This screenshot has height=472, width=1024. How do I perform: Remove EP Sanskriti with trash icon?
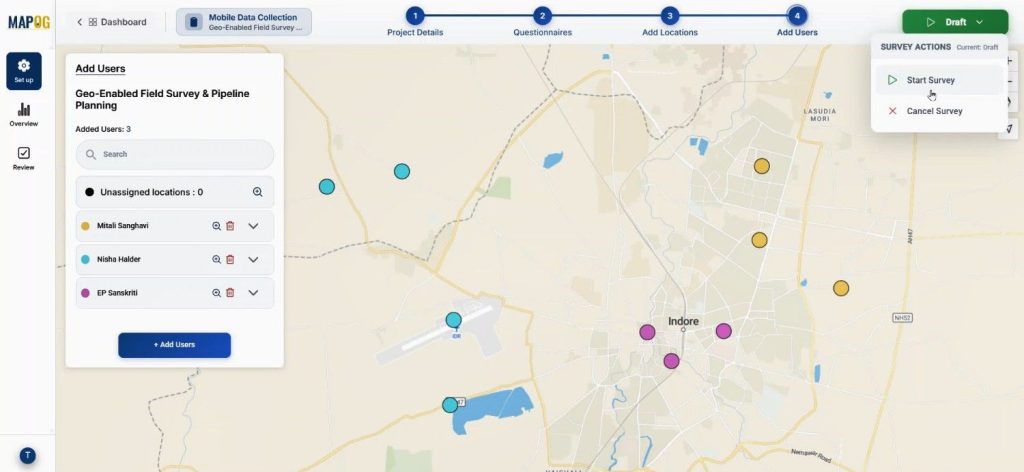point(230,293)
